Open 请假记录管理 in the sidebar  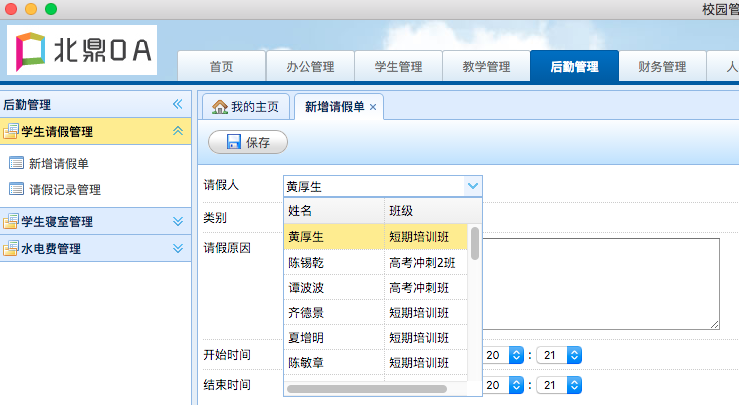pyautogui.click(x=65, y=189)
